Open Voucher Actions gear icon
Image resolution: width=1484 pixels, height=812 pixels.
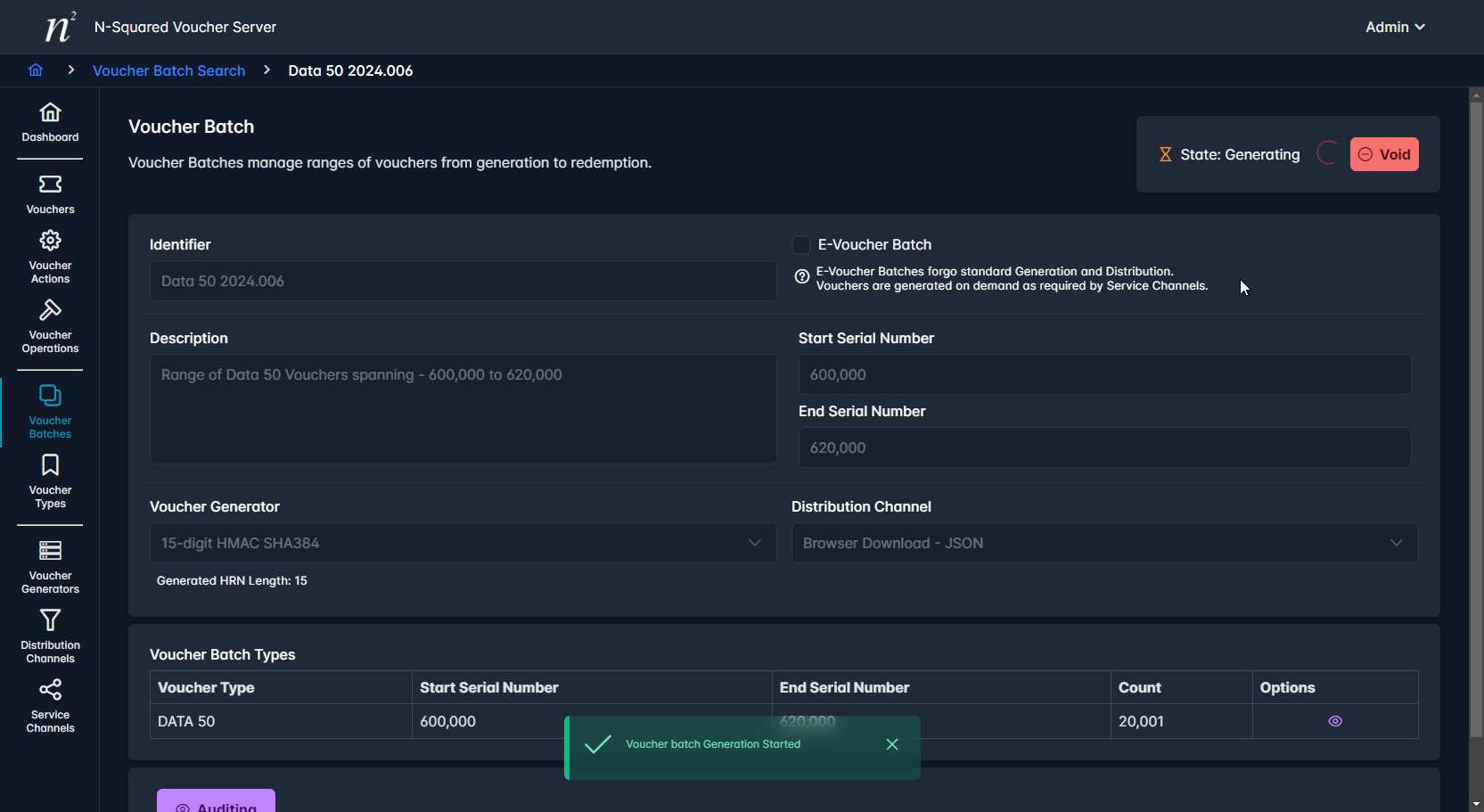[50, 241]
